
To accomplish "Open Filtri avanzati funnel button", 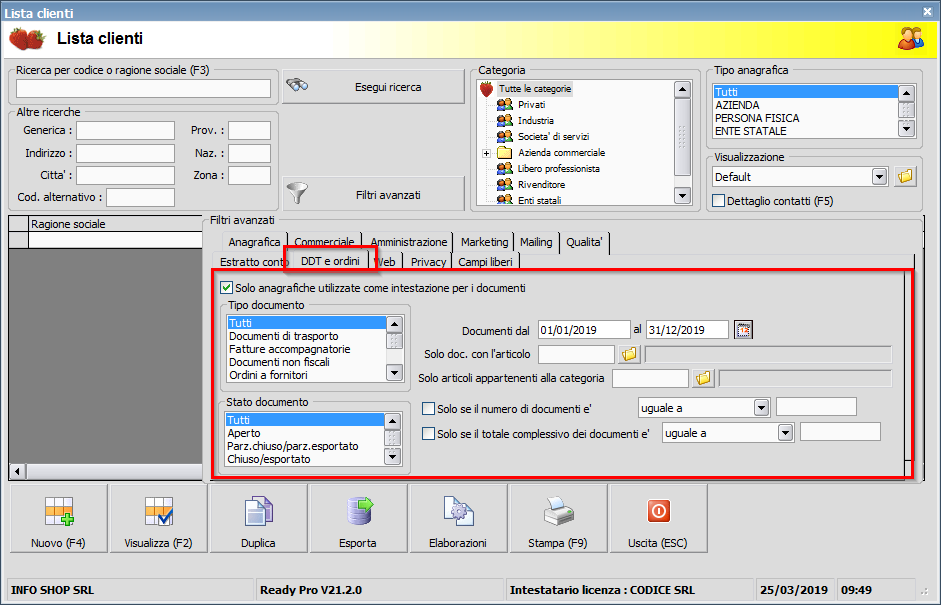I will [373, 193].
